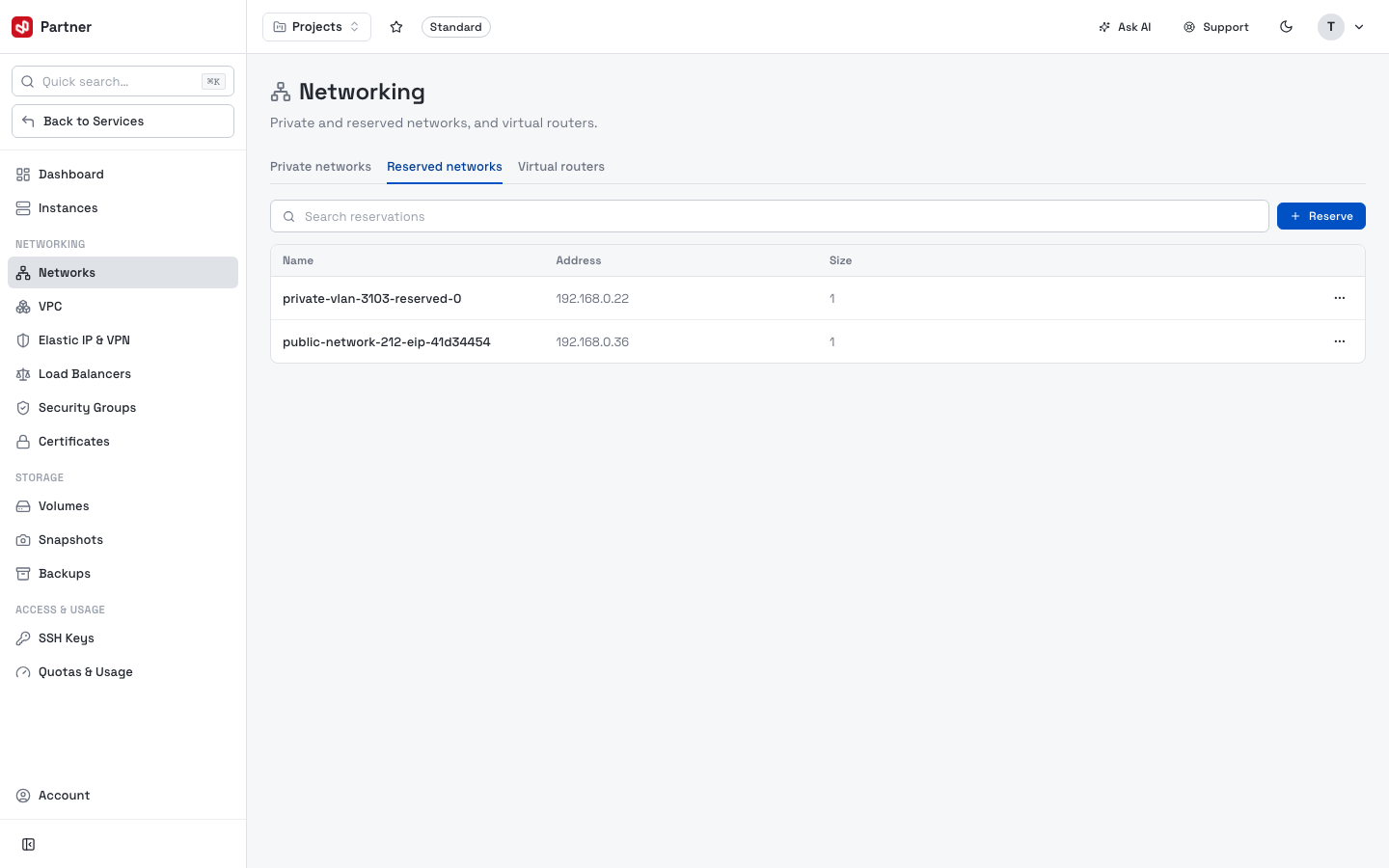Open Account settings in the sidebar
1389x868 pixels.
(x=123, y=796)
